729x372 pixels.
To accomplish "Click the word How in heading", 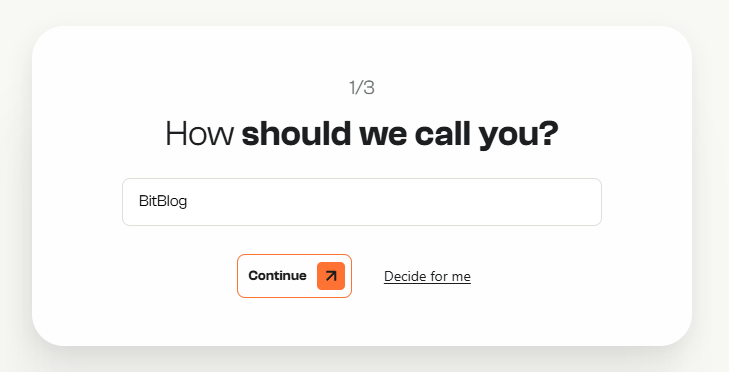I will pos(199,134).
